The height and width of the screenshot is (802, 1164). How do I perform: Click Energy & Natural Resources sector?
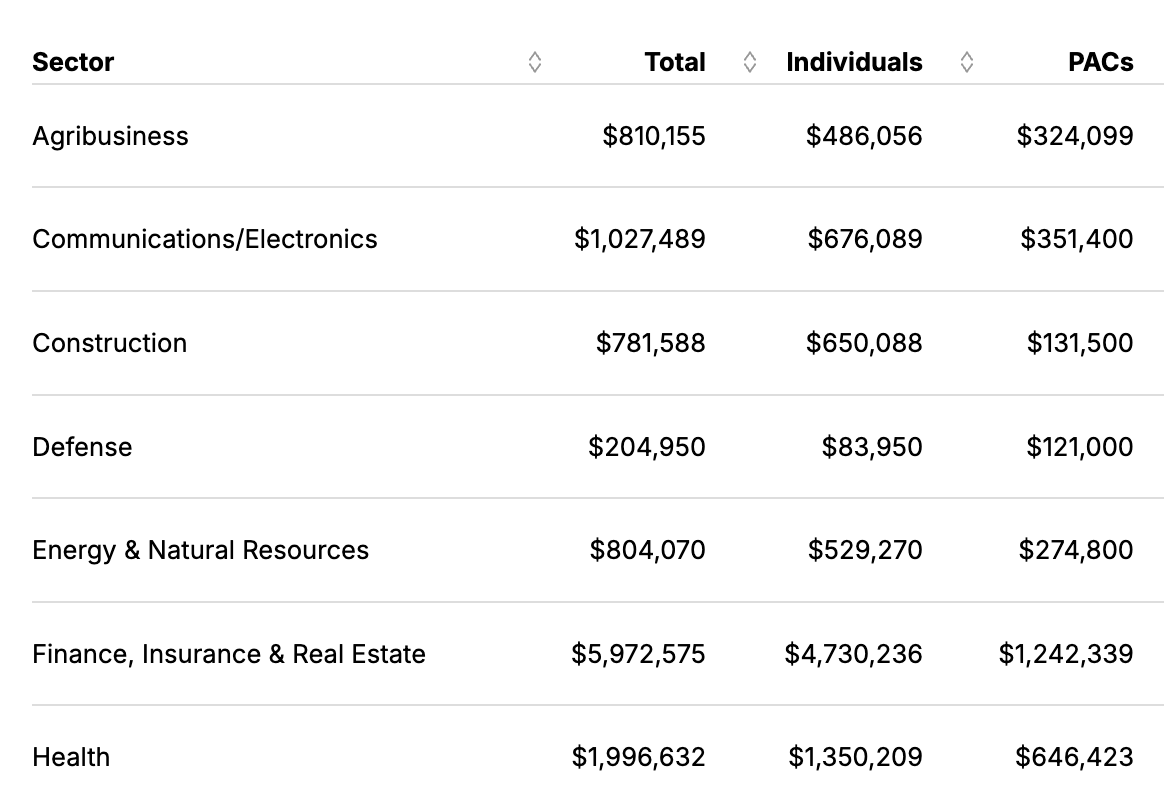[x=200, y=550]
